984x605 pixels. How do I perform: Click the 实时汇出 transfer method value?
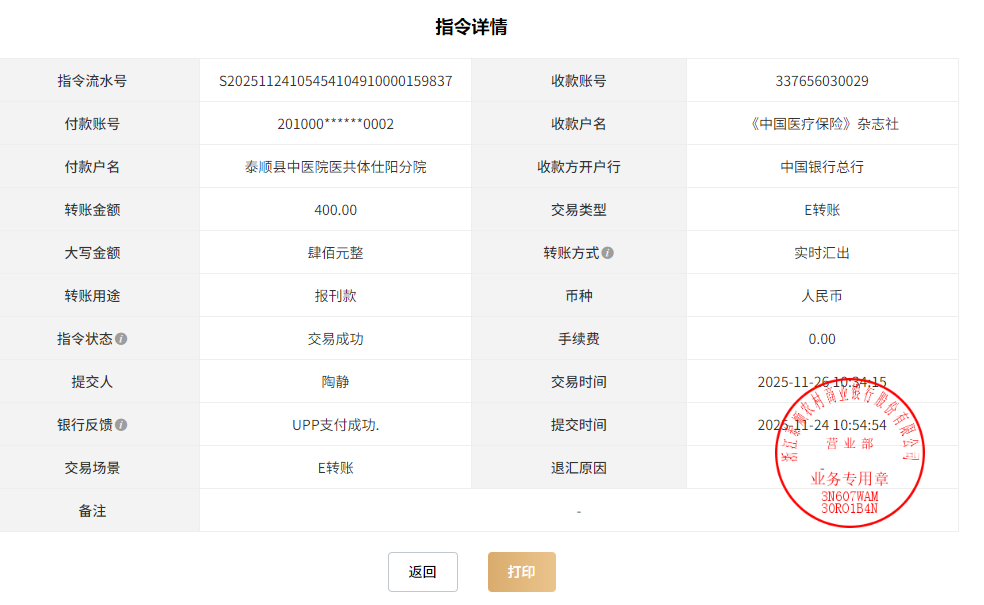pos(821,253)
